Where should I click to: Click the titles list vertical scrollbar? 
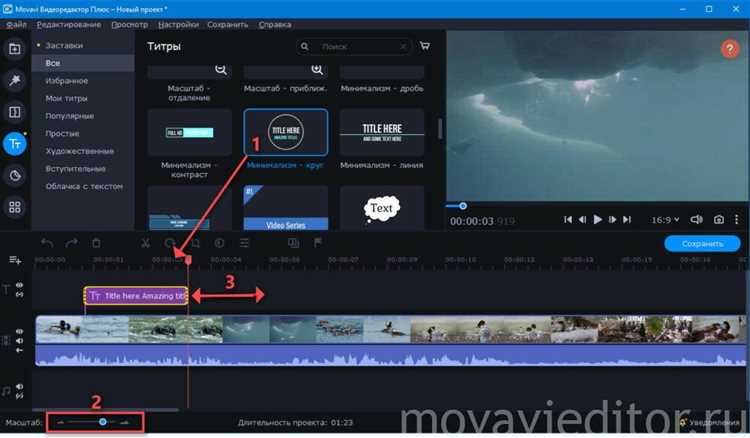coord(440,128)
